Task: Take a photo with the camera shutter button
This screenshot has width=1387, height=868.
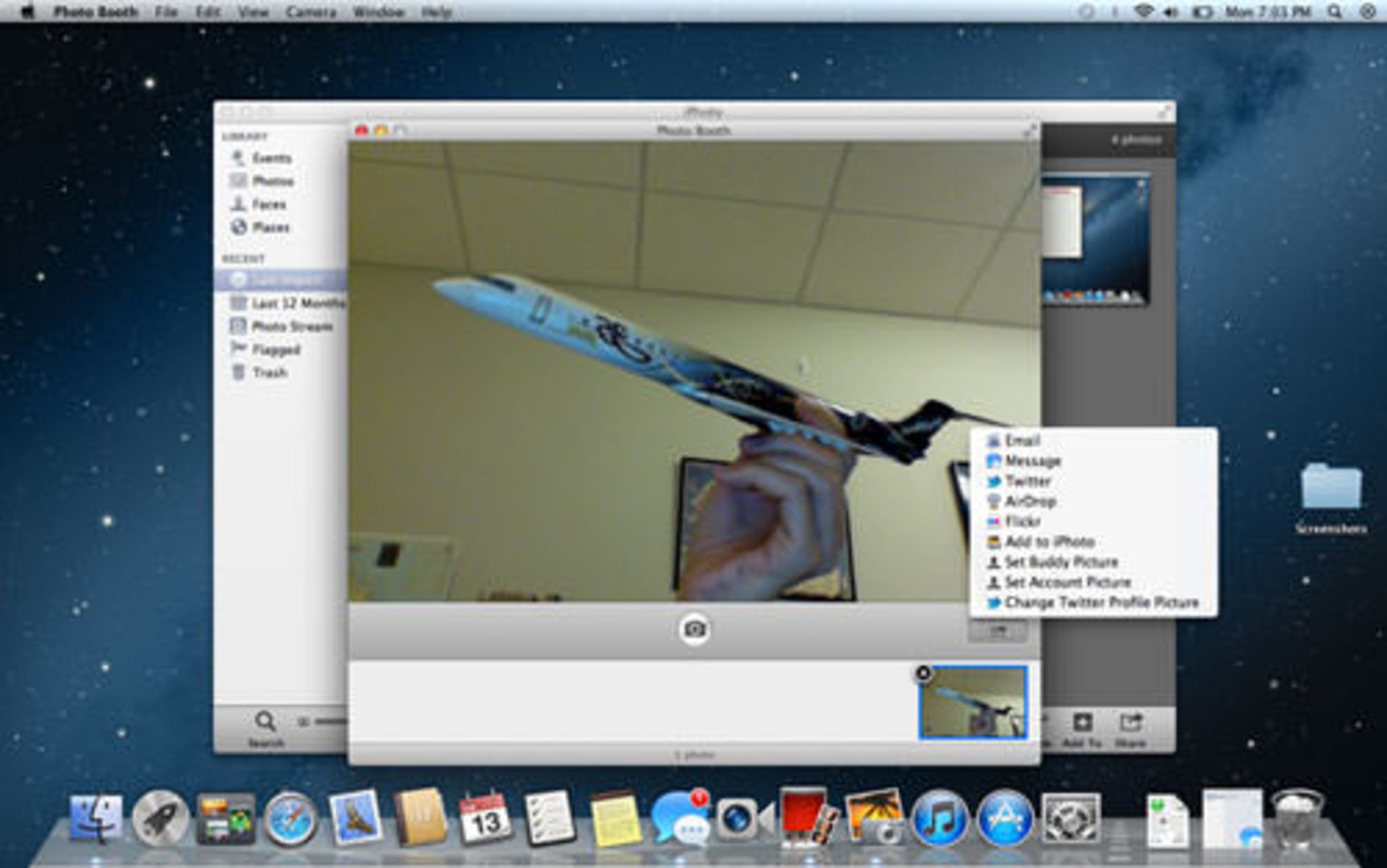Action: [x=696, y=629]
